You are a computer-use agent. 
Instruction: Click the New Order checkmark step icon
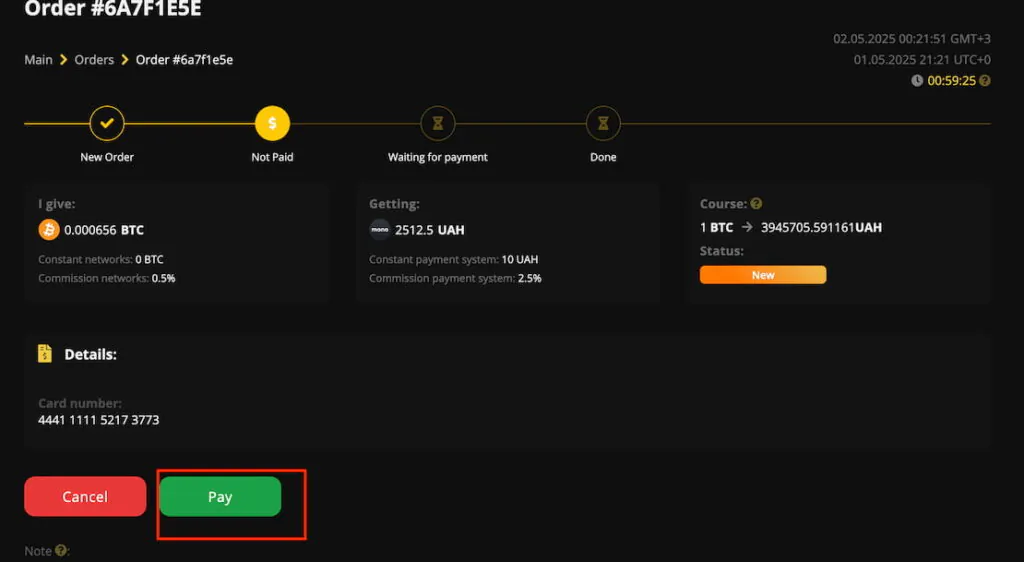pos(107,123)
